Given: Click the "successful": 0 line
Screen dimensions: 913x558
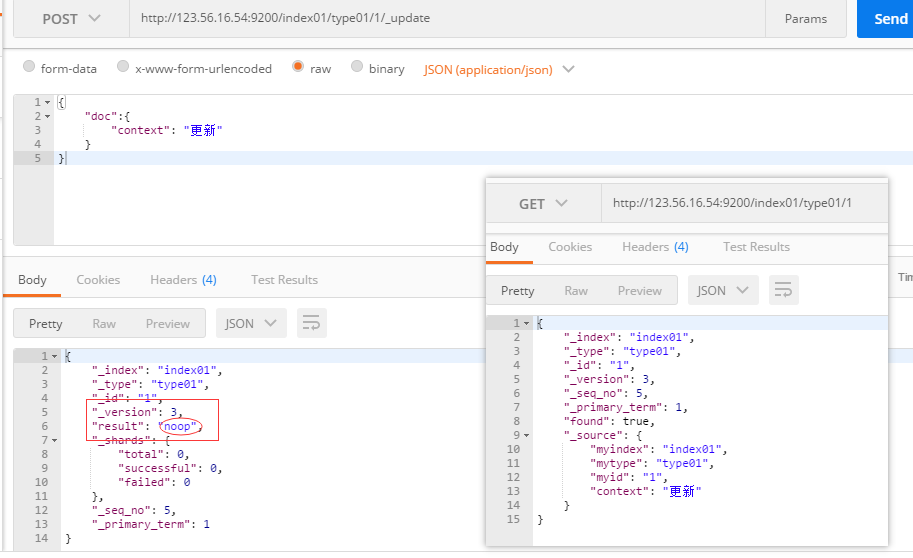Looking at the screenshot, I should coord(170,468).
